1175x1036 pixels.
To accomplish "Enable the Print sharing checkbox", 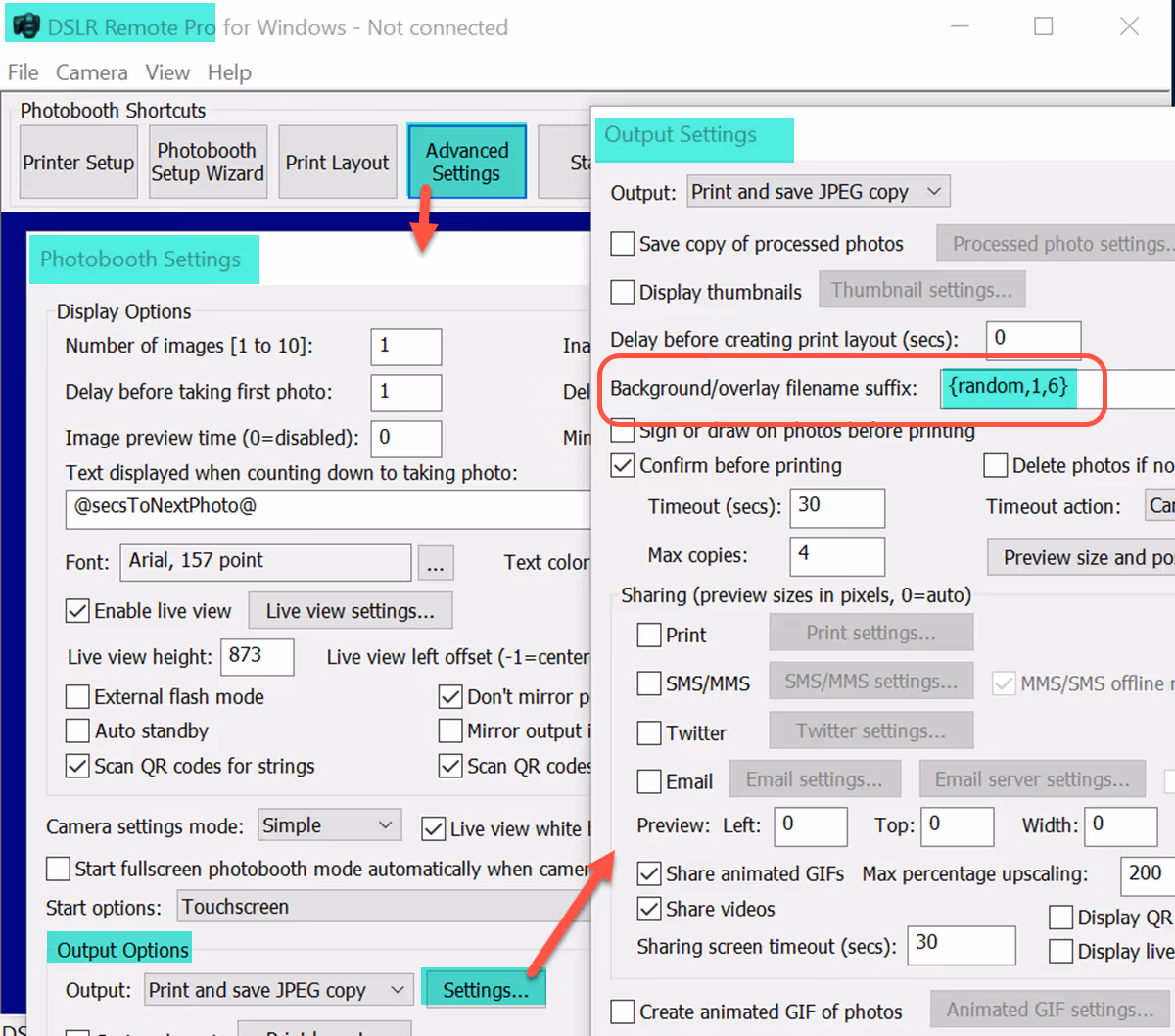I will point(649,636).
